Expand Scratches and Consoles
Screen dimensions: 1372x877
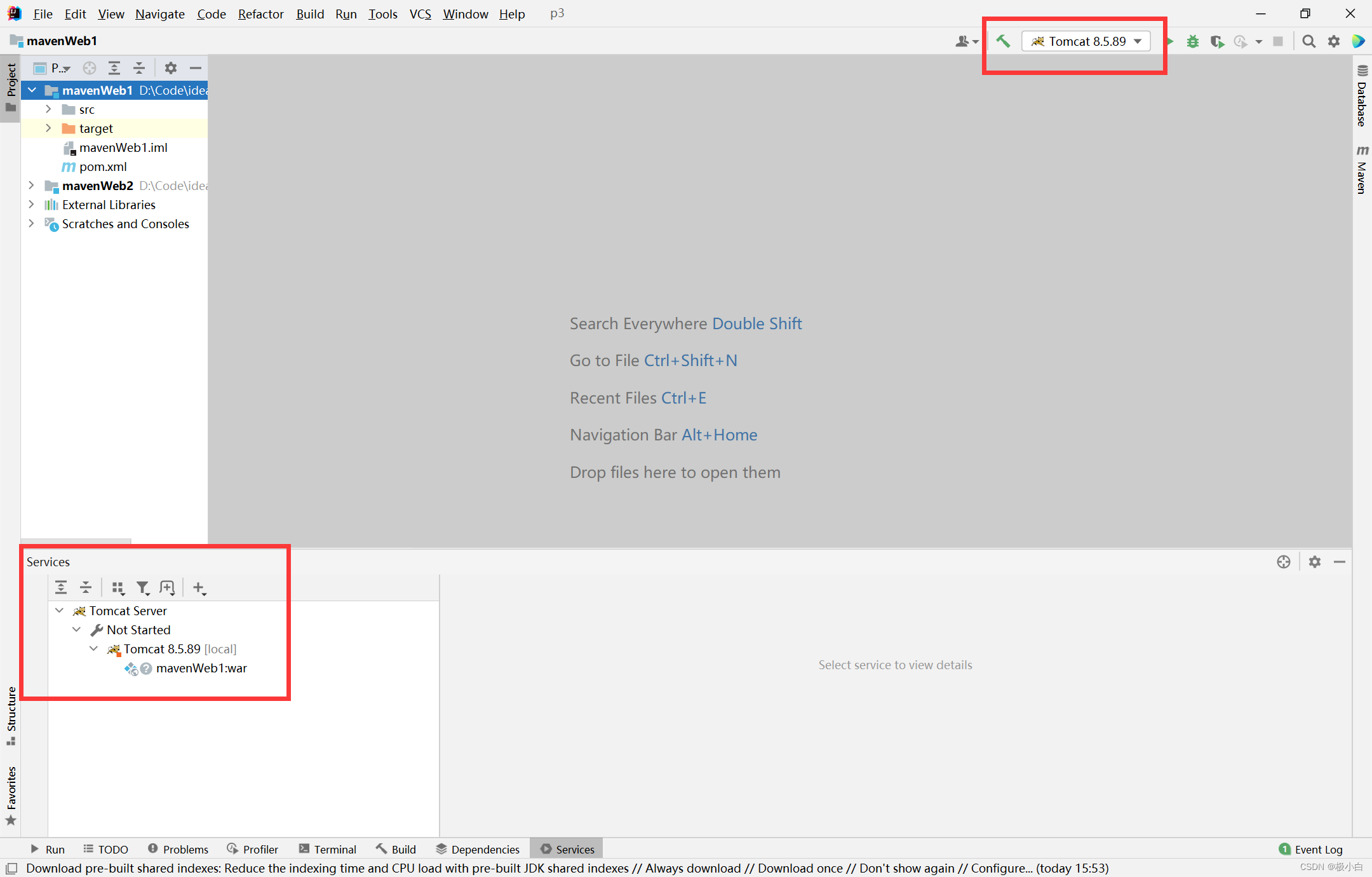click(31, 224)
